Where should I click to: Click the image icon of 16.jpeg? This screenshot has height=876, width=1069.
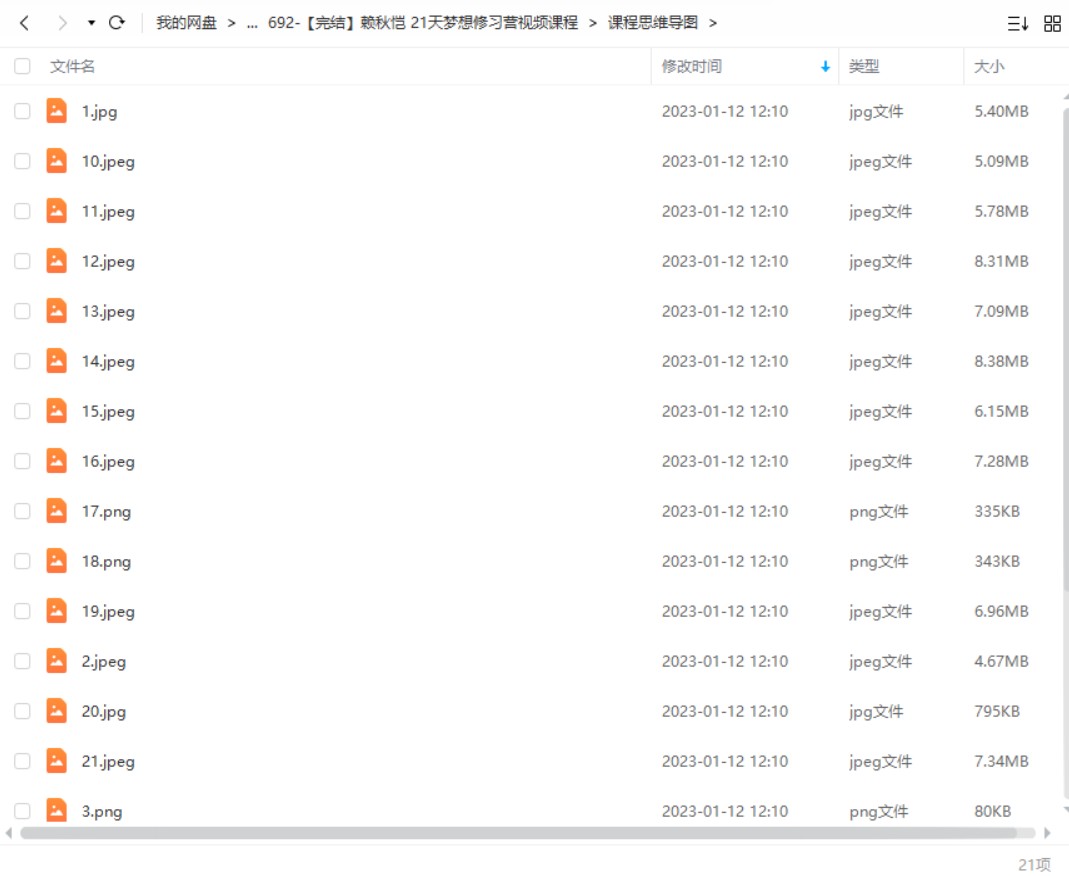(x=57, y=461)
